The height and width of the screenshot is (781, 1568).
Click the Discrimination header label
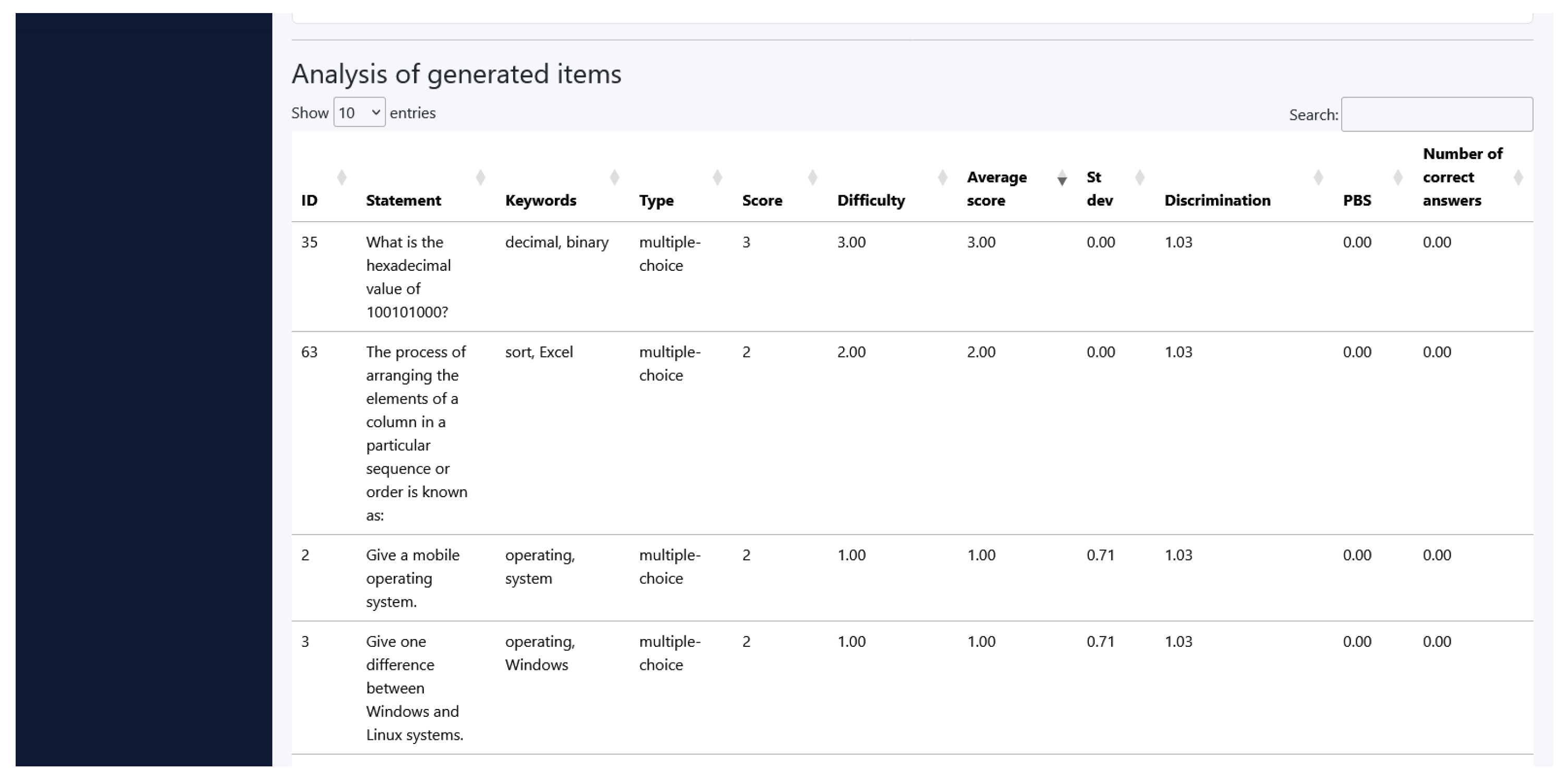(x=1217, y=200)
